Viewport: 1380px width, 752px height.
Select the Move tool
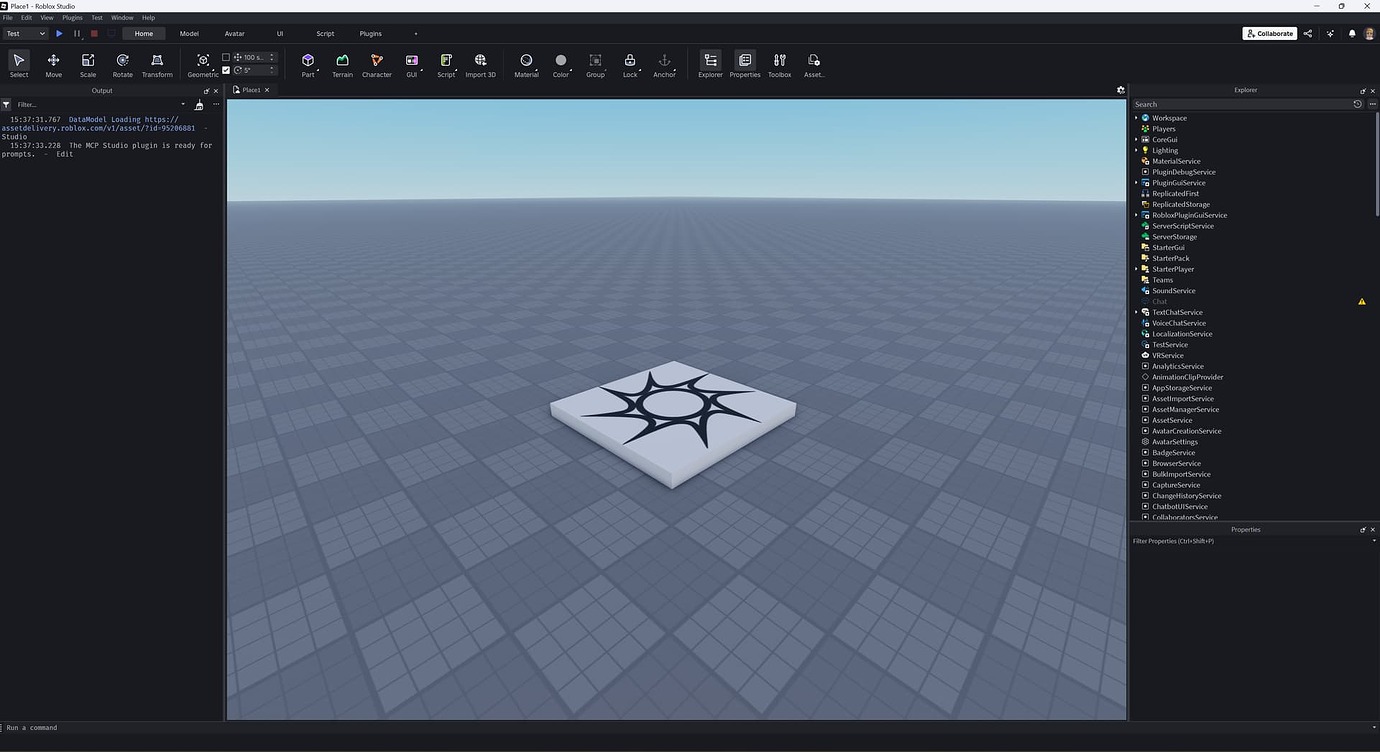pyautogui.click(x=53, y=65)
